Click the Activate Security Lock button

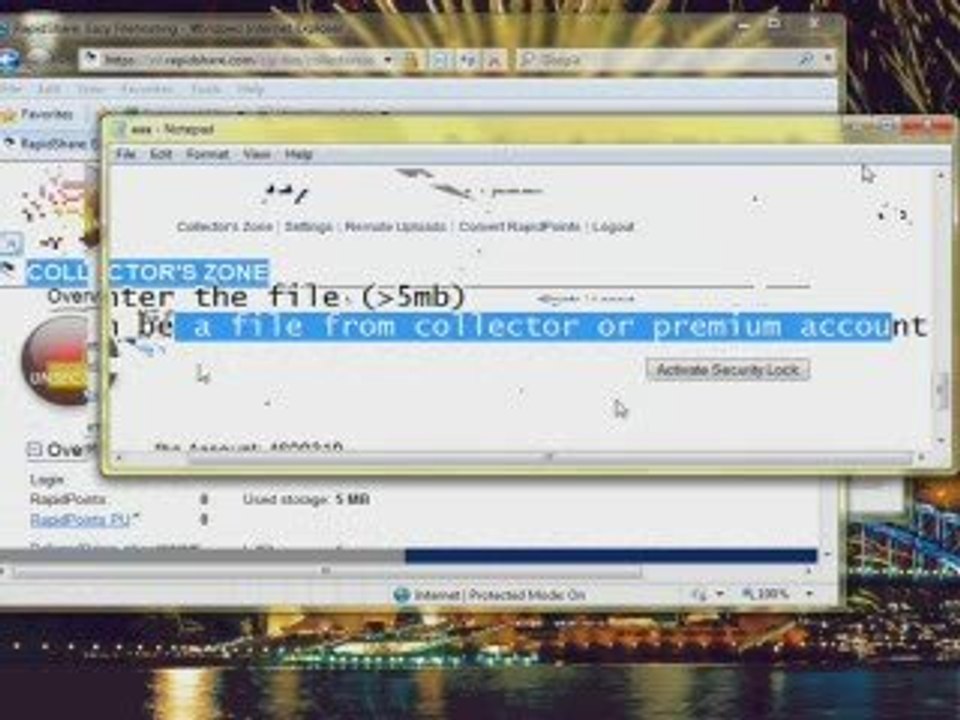tap(728, 370)
